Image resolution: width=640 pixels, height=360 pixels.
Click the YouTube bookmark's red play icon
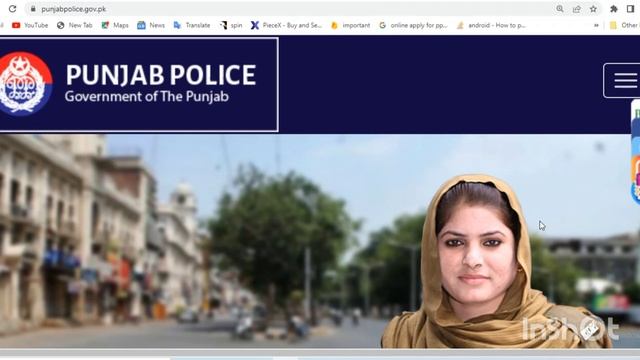(16, 25)
